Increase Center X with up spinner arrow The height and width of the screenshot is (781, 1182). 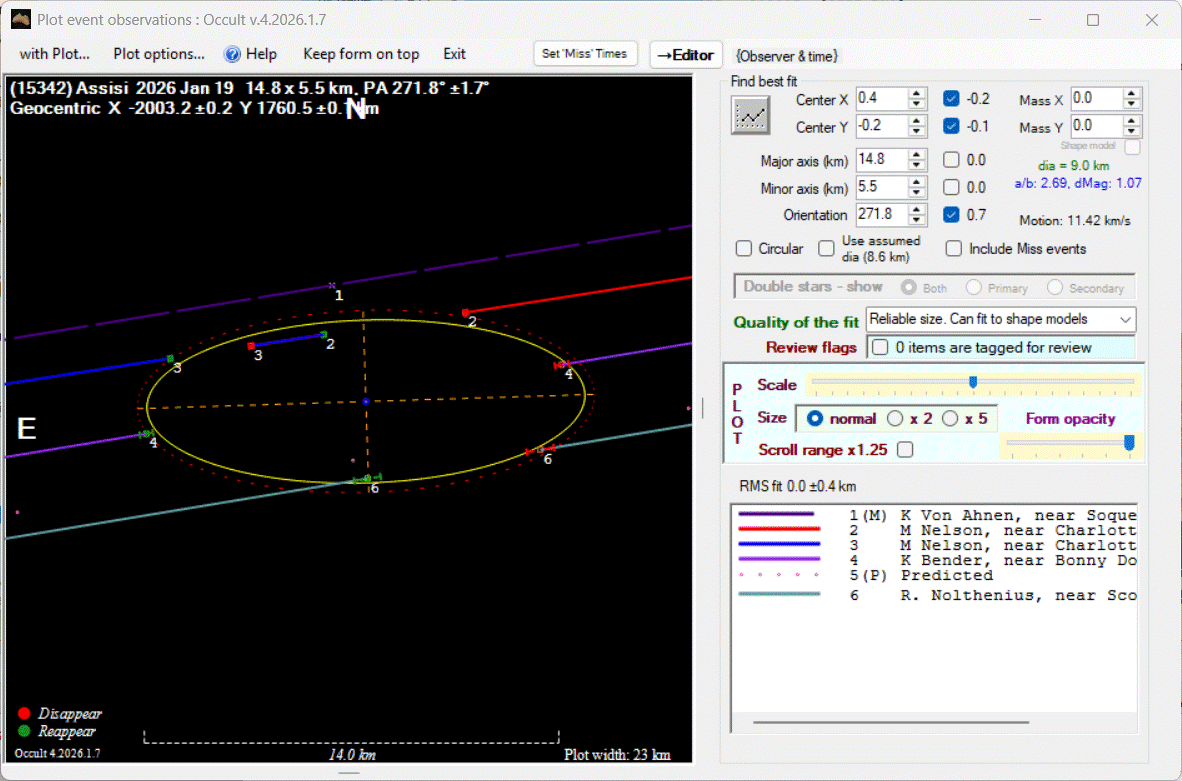point(916,93)
